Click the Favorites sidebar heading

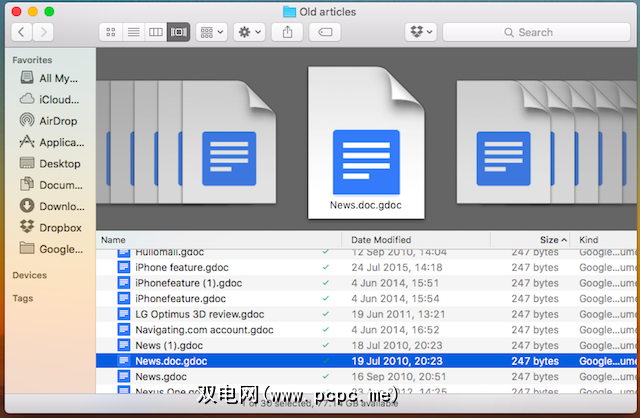pos(32,60)
